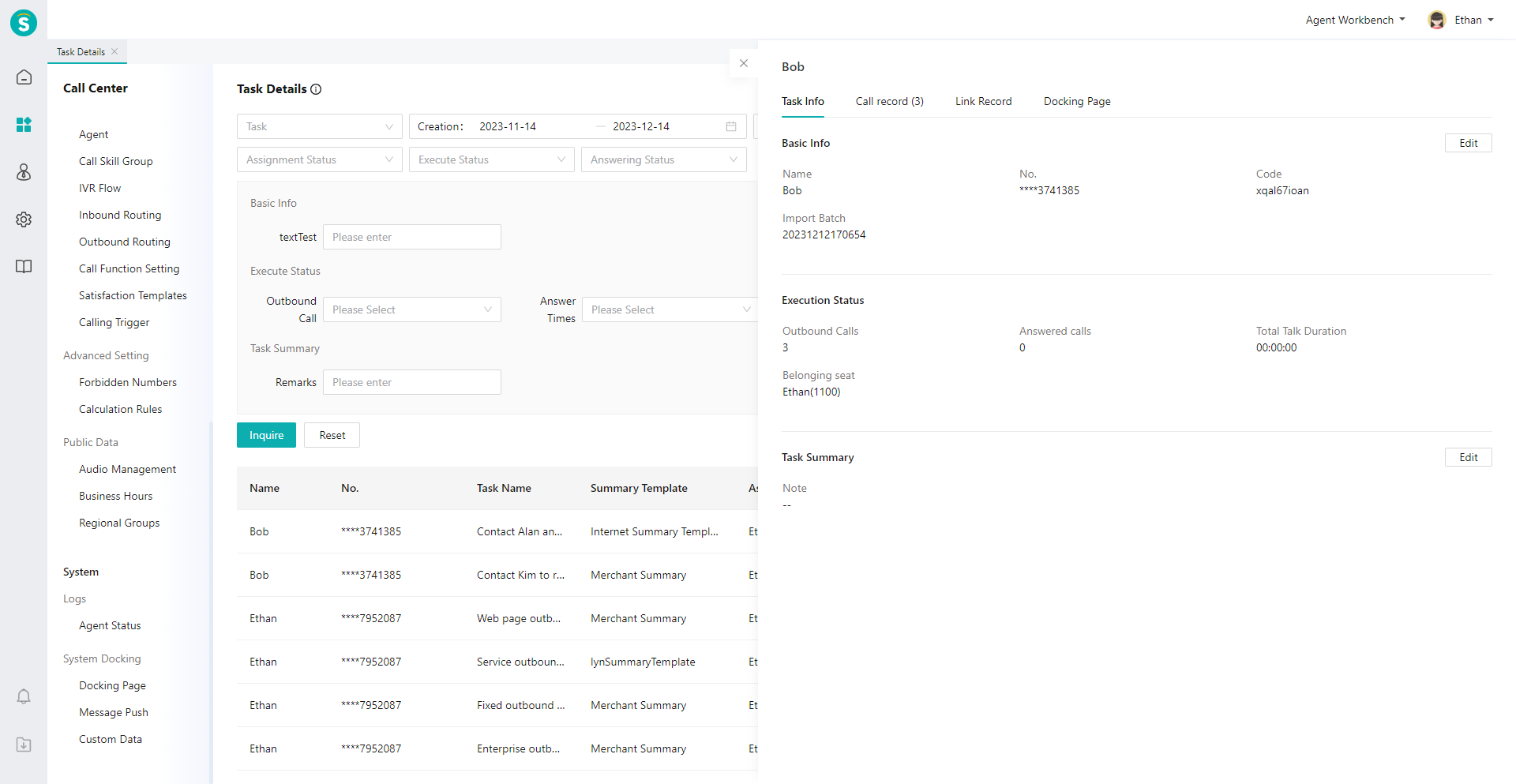Click the creation start date 2023-11-14
Viewport: 1516px width, 784px height.
[508, 126]
